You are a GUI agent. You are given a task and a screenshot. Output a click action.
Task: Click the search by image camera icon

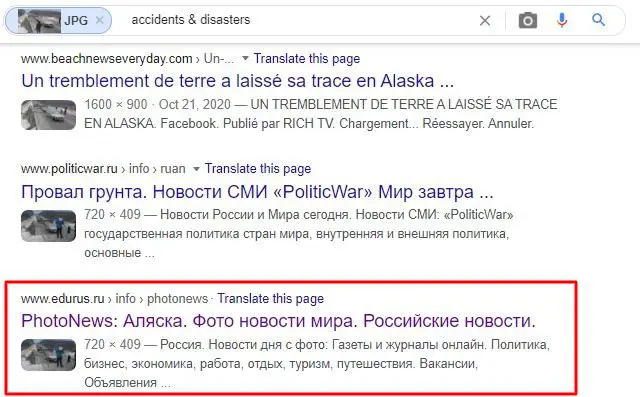point(527,20)
